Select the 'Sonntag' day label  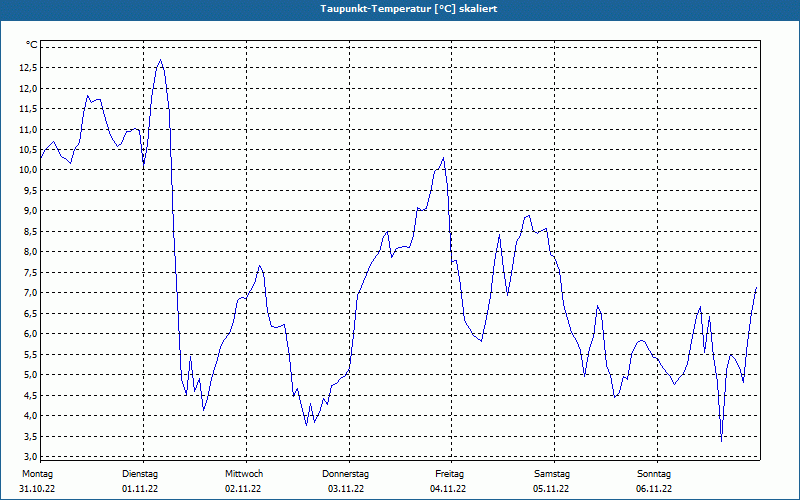tap(654, 474)
